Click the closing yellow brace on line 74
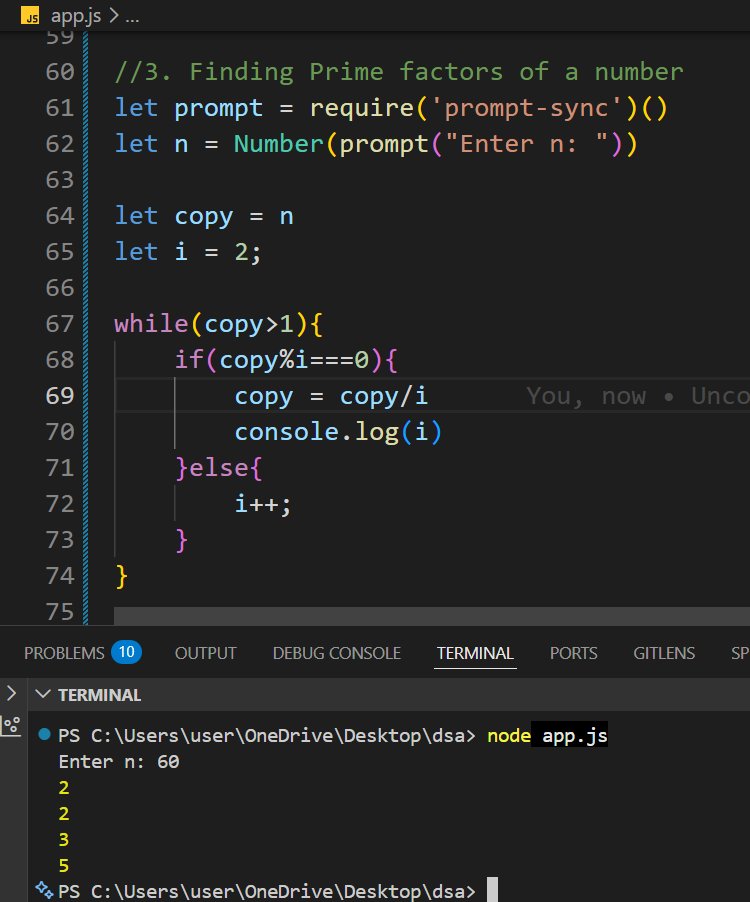750x902 pixels. click(x=121, y=576)
